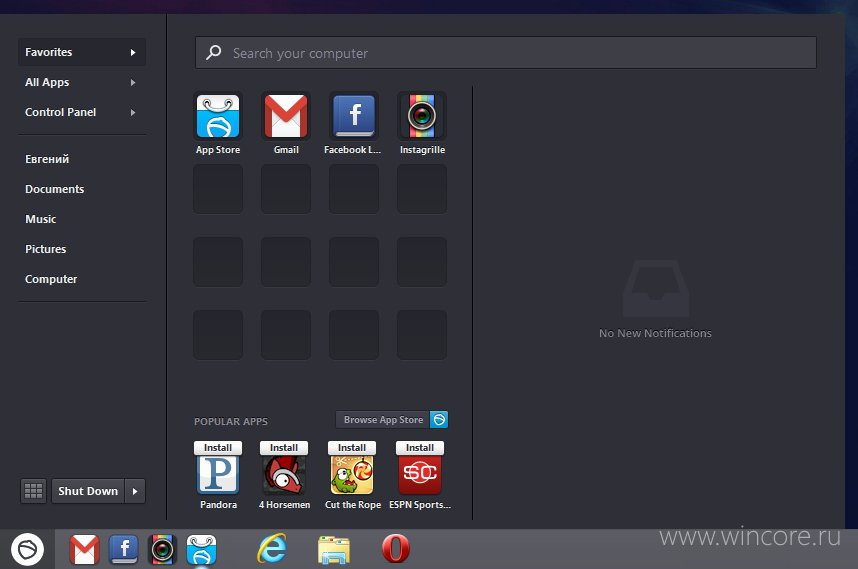Open the Shut Down options arrow
858x569 pixels.
pyautogui.click(x=135, y=491)
